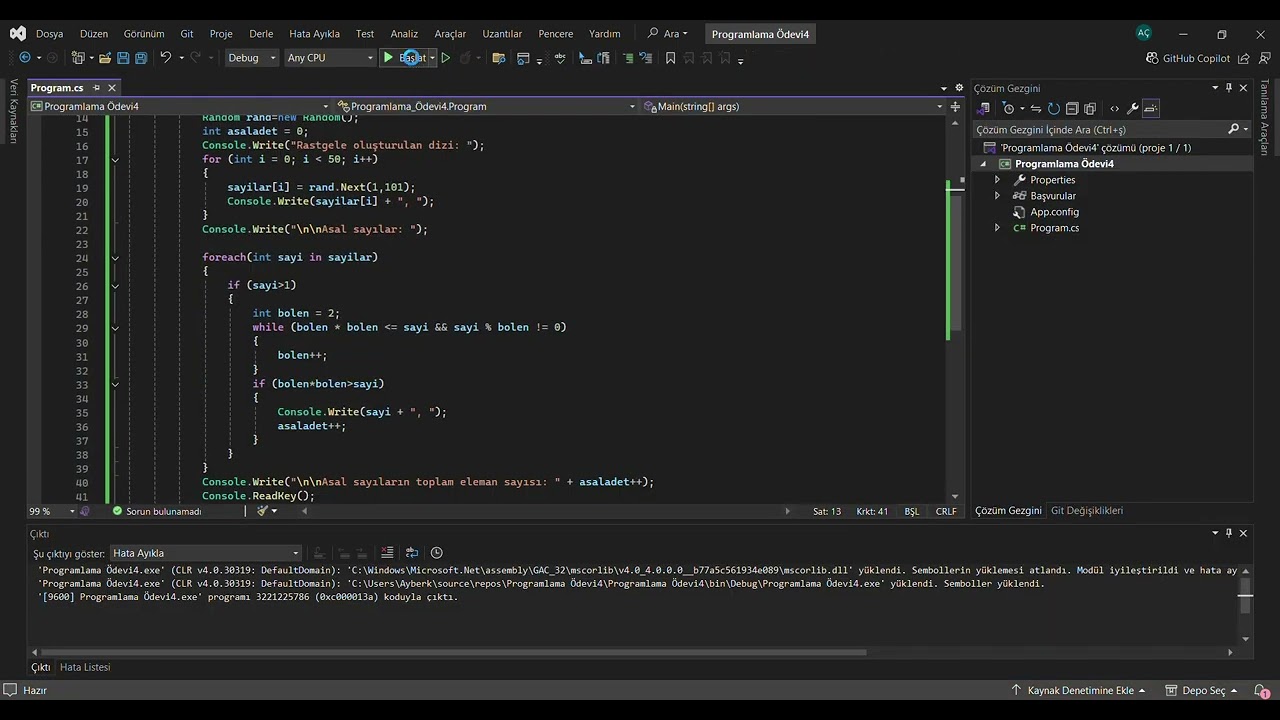Open the Hata Ayıkla output source dropdown
Image resolution: width=1280 pixels, height=720 pixels.
click(205, 553)
